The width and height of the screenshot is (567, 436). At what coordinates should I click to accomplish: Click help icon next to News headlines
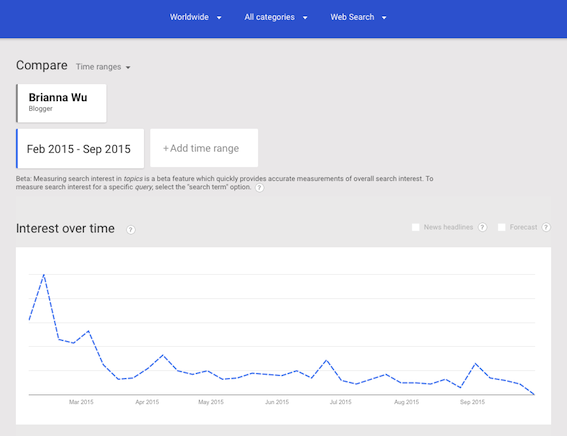coord(482,227)
